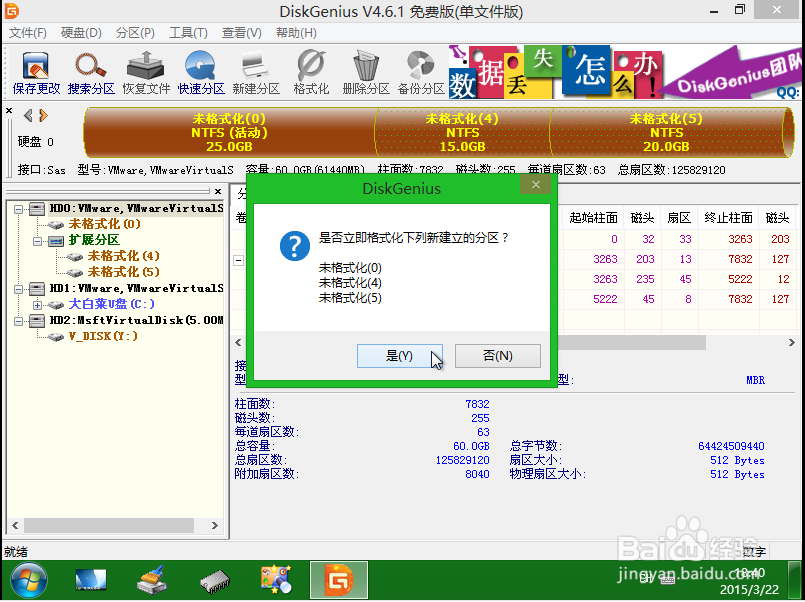Expand the 大白菜U盘 (C:) node

[37, 305]
